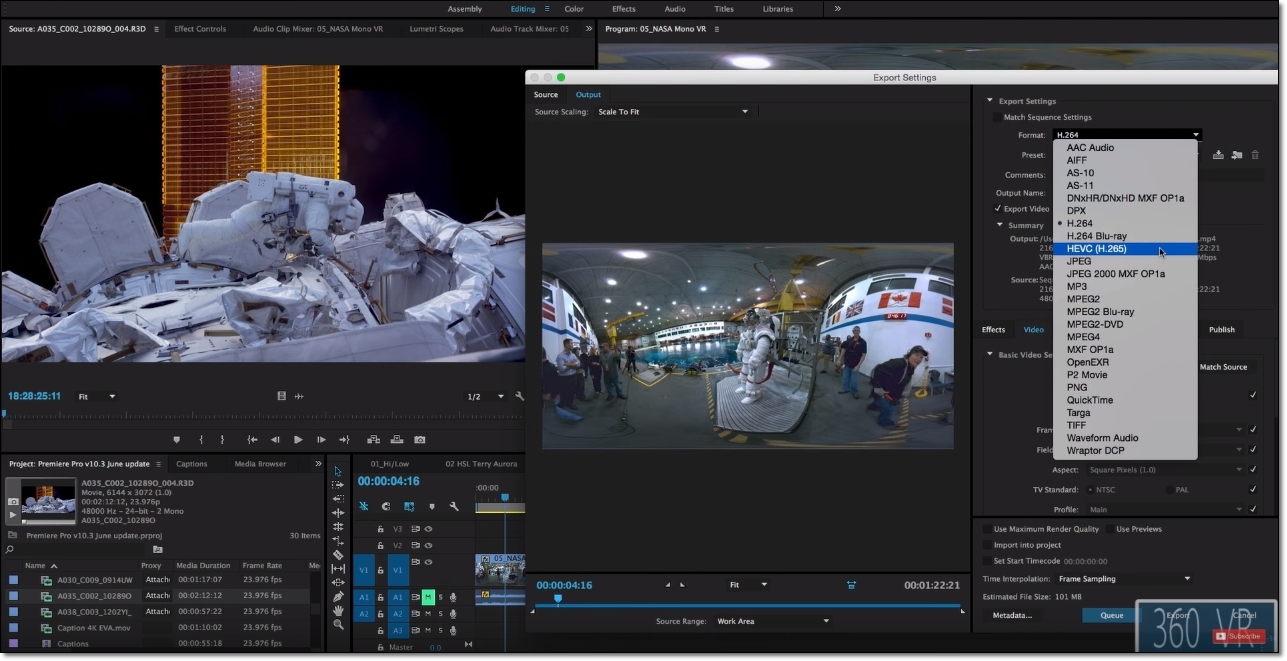The image size is (1287, 661).
Task: Click Import Preset icon in Export Settings
Action: click(x=1237, y=155)
